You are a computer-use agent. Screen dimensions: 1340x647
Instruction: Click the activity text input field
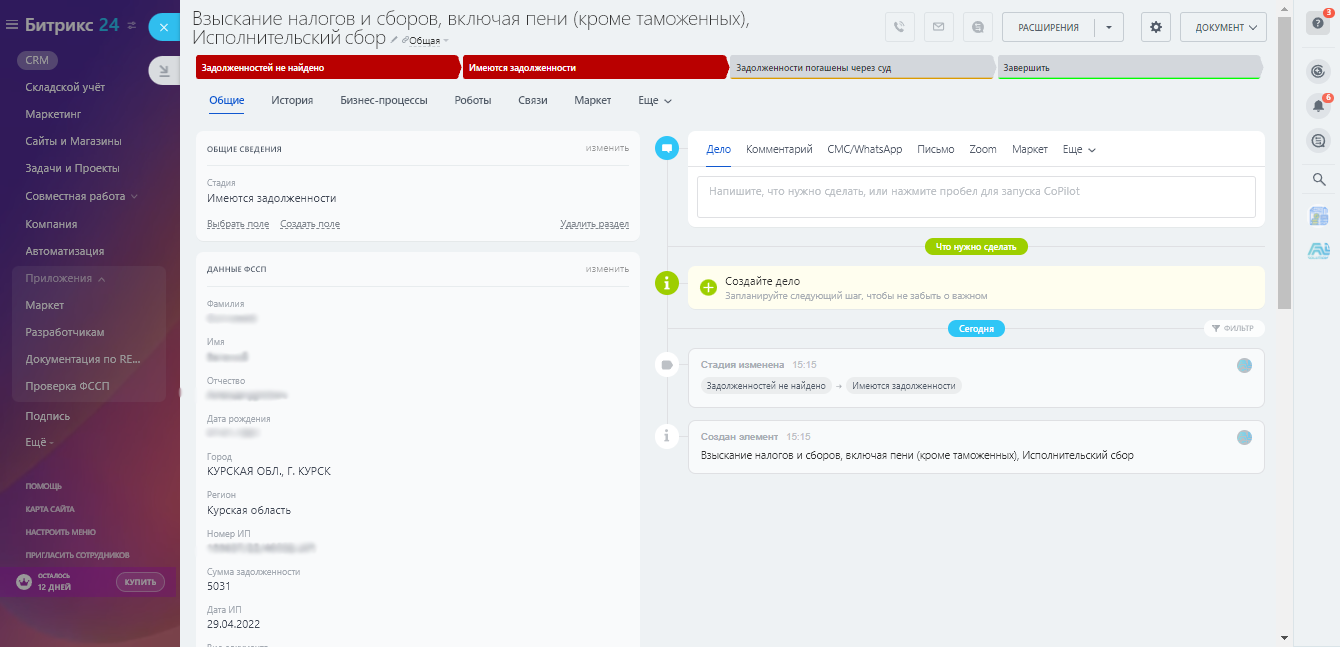976,196
